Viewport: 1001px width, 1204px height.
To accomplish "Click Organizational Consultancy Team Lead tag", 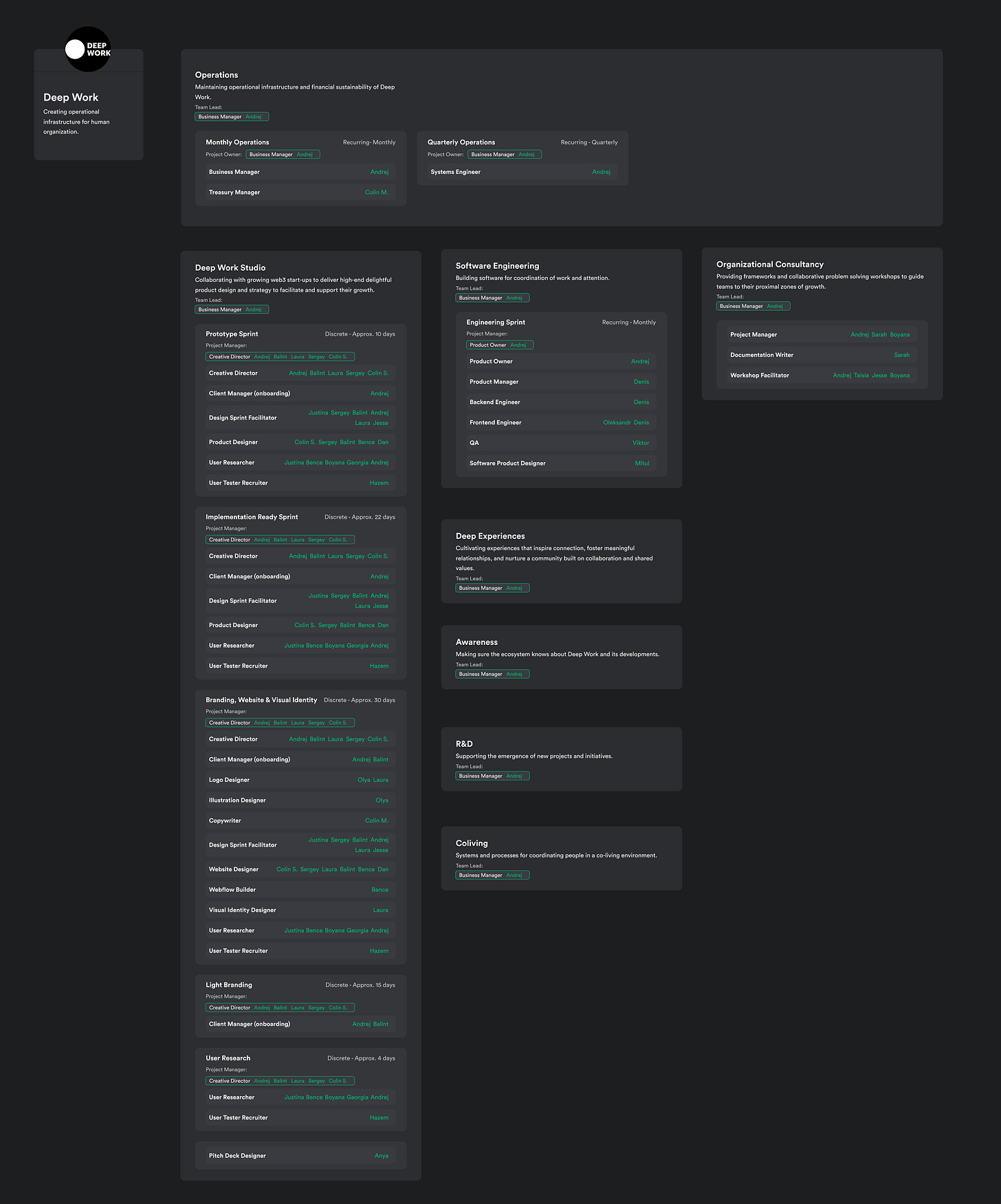I will (753, 306).
